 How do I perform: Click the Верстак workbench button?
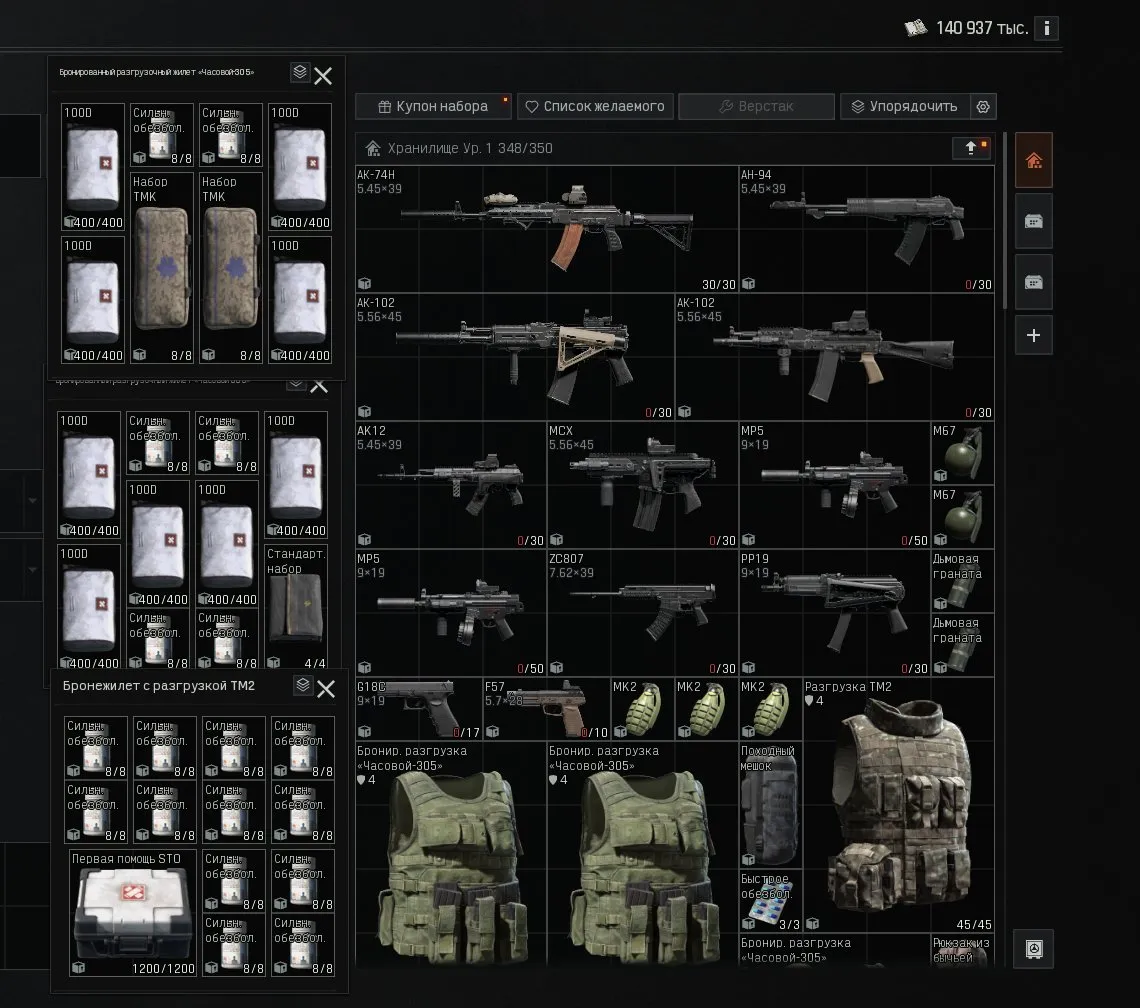[756, 106]
